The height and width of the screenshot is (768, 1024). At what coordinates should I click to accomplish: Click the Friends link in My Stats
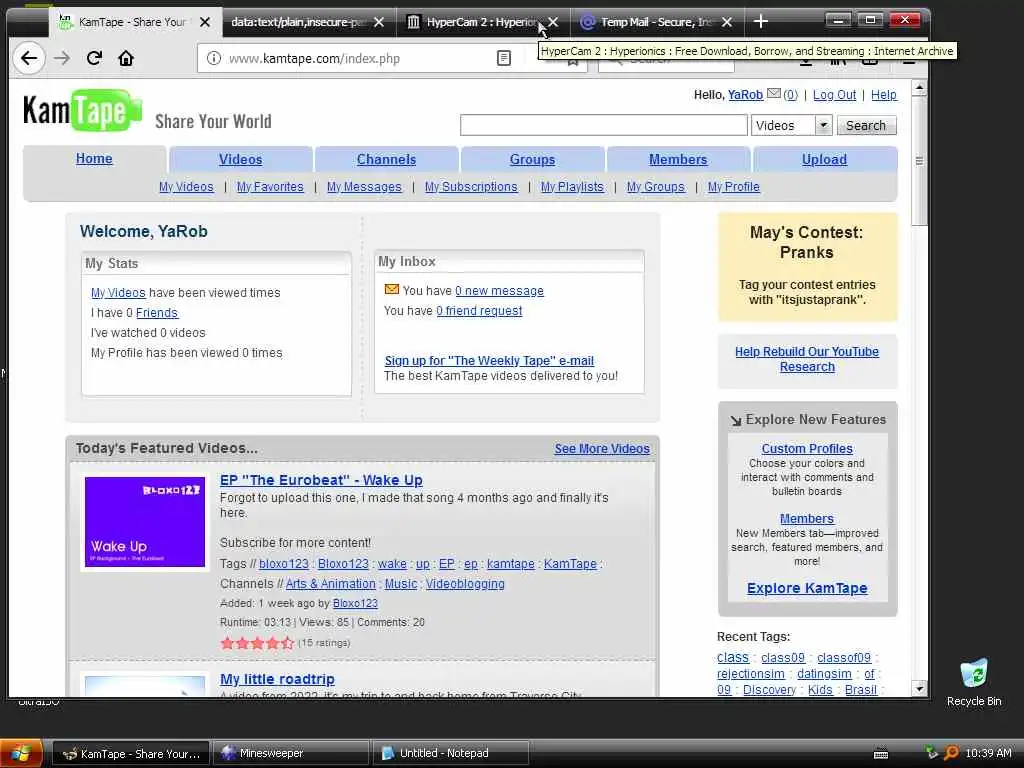(157, 313)
